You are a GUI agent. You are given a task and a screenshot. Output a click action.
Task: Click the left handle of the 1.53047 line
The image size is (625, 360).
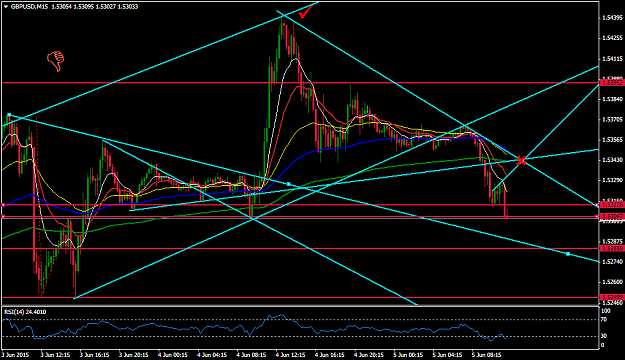(x=3, y=216)
